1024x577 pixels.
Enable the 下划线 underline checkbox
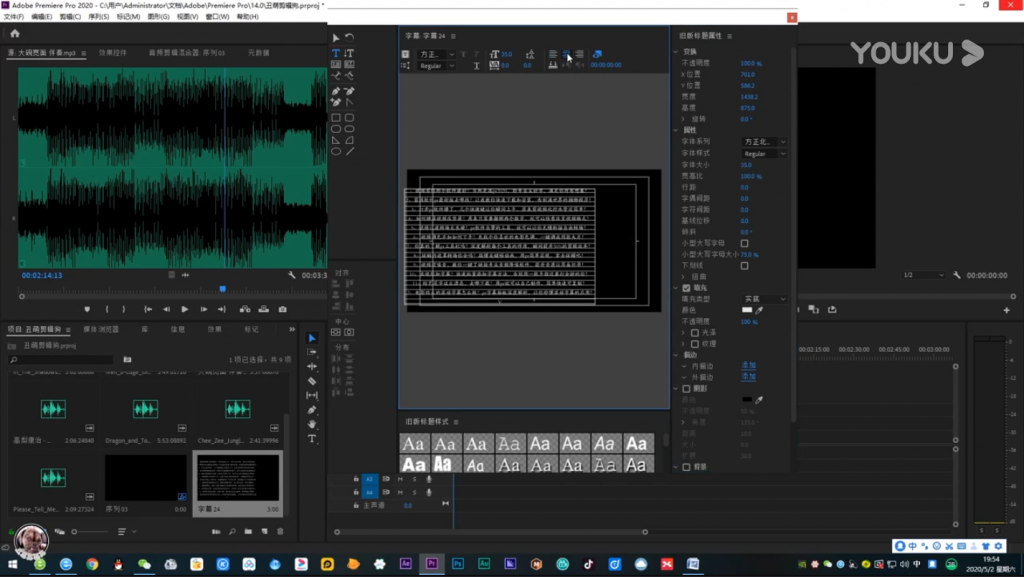click(x=744, y=266)
